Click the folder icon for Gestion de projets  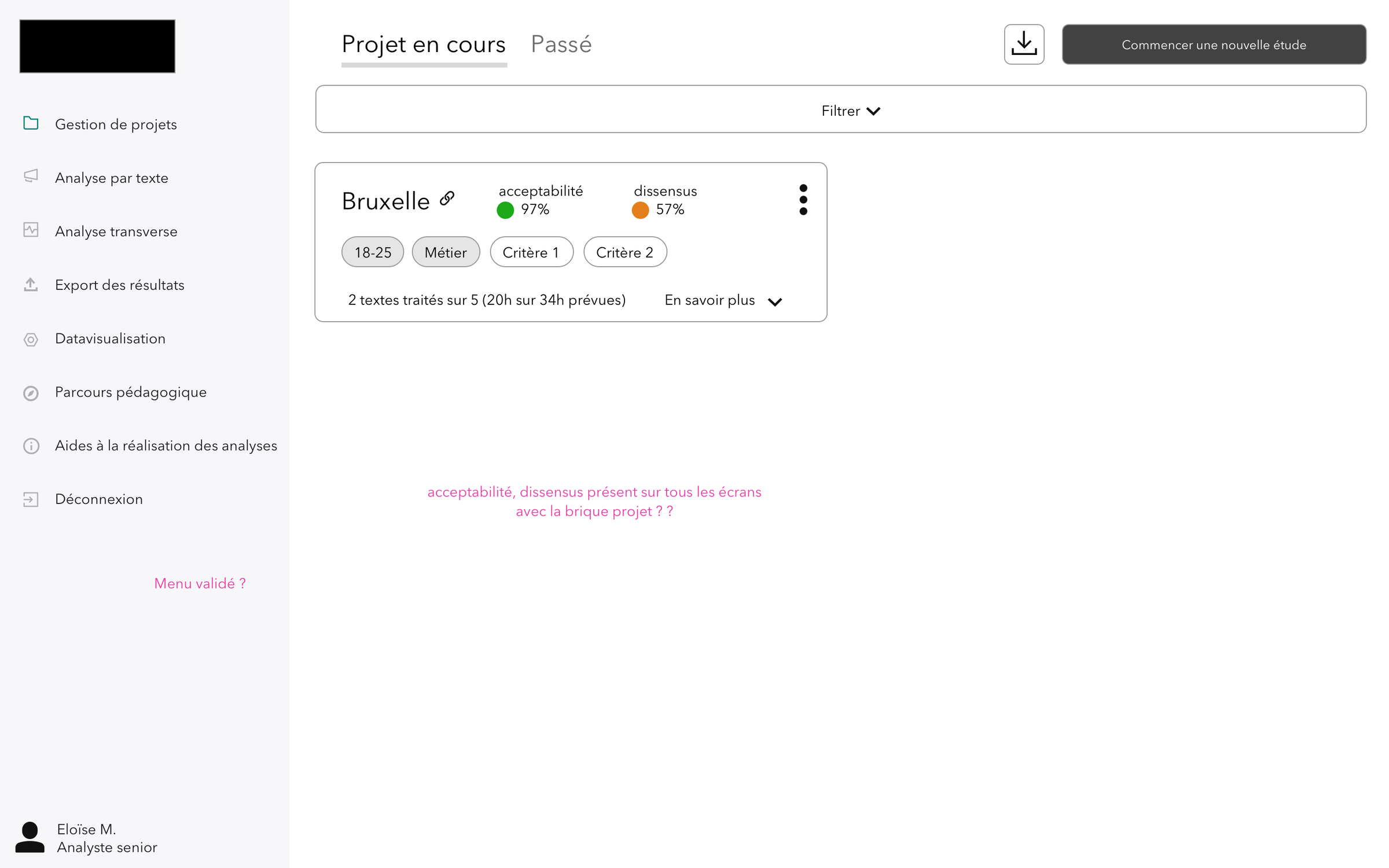coord(31,123)
